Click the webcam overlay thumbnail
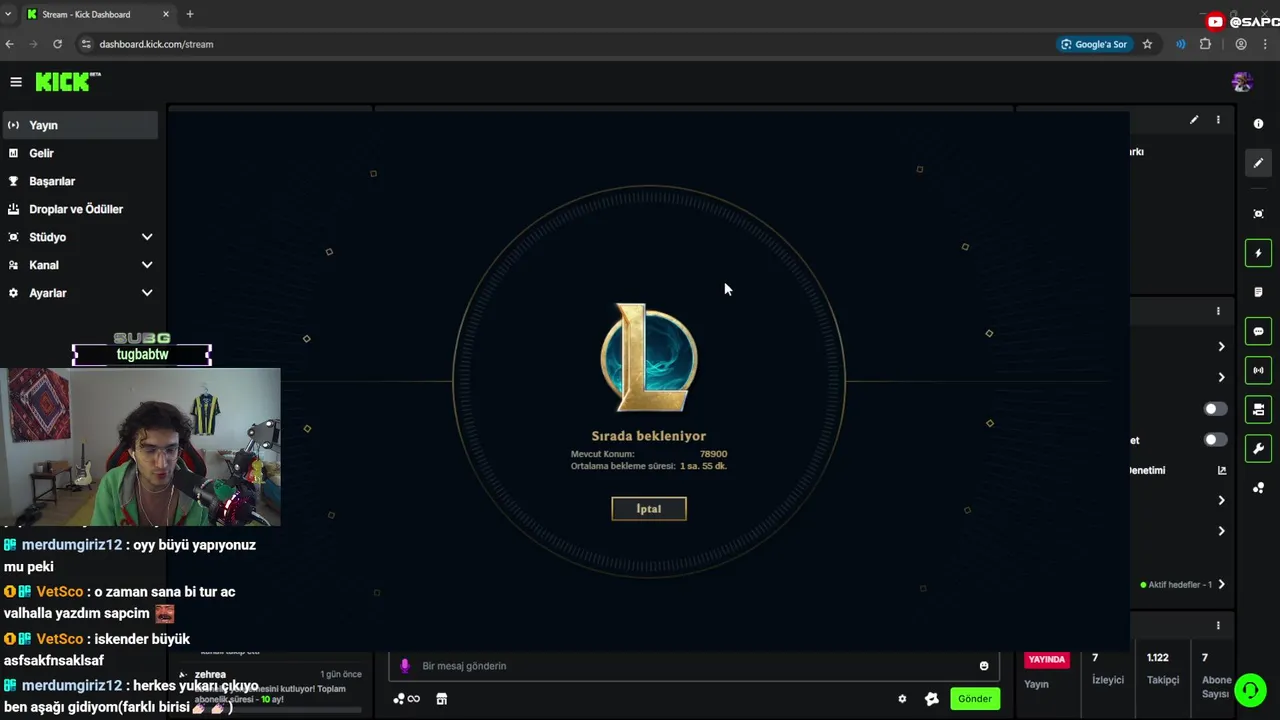The height and width of the screenshot is (720, 1280). point(140,447)
